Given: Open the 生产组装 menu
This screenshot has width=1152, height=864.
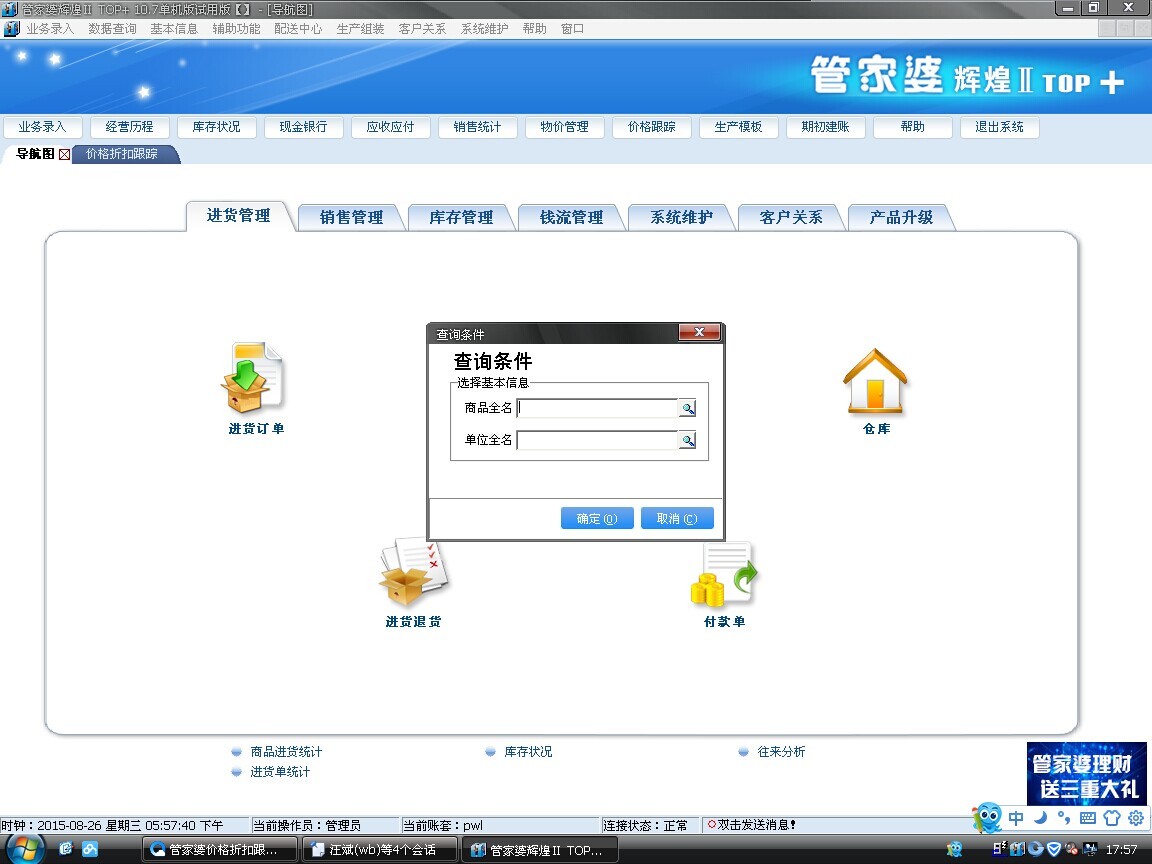Looking at the screenshot, I should pyautogui.click(x=361, y=29).
